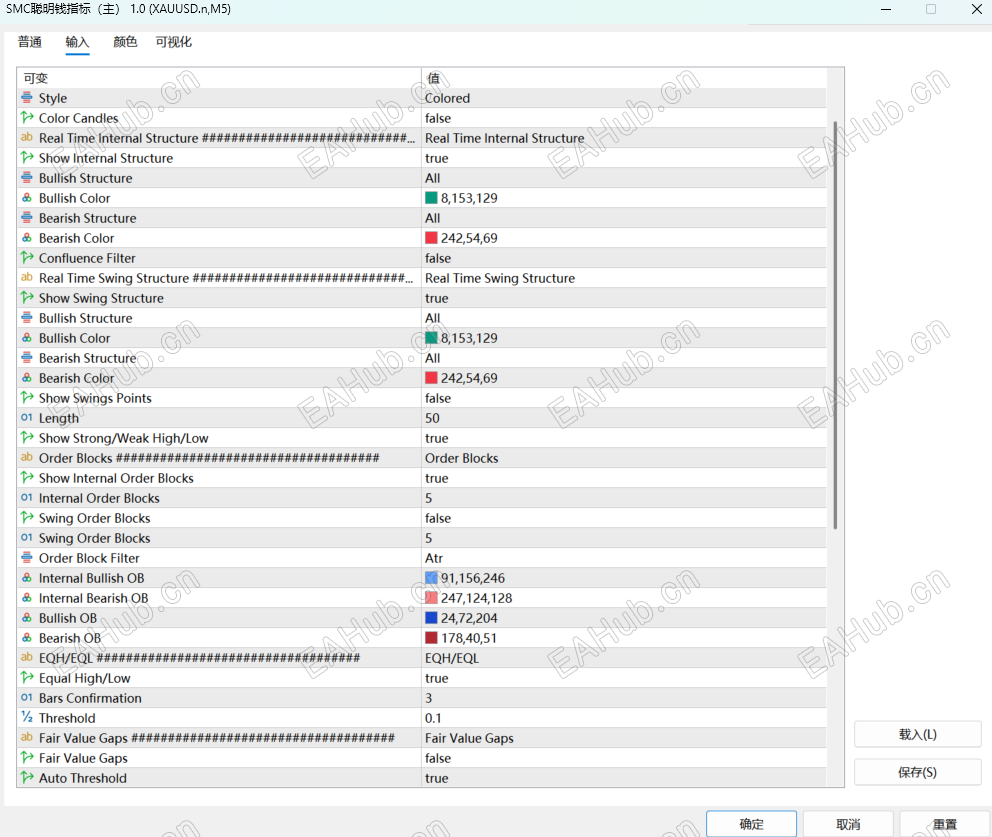
Task: Click the string icon beside Order Blocks header
Action: (27, 457)
